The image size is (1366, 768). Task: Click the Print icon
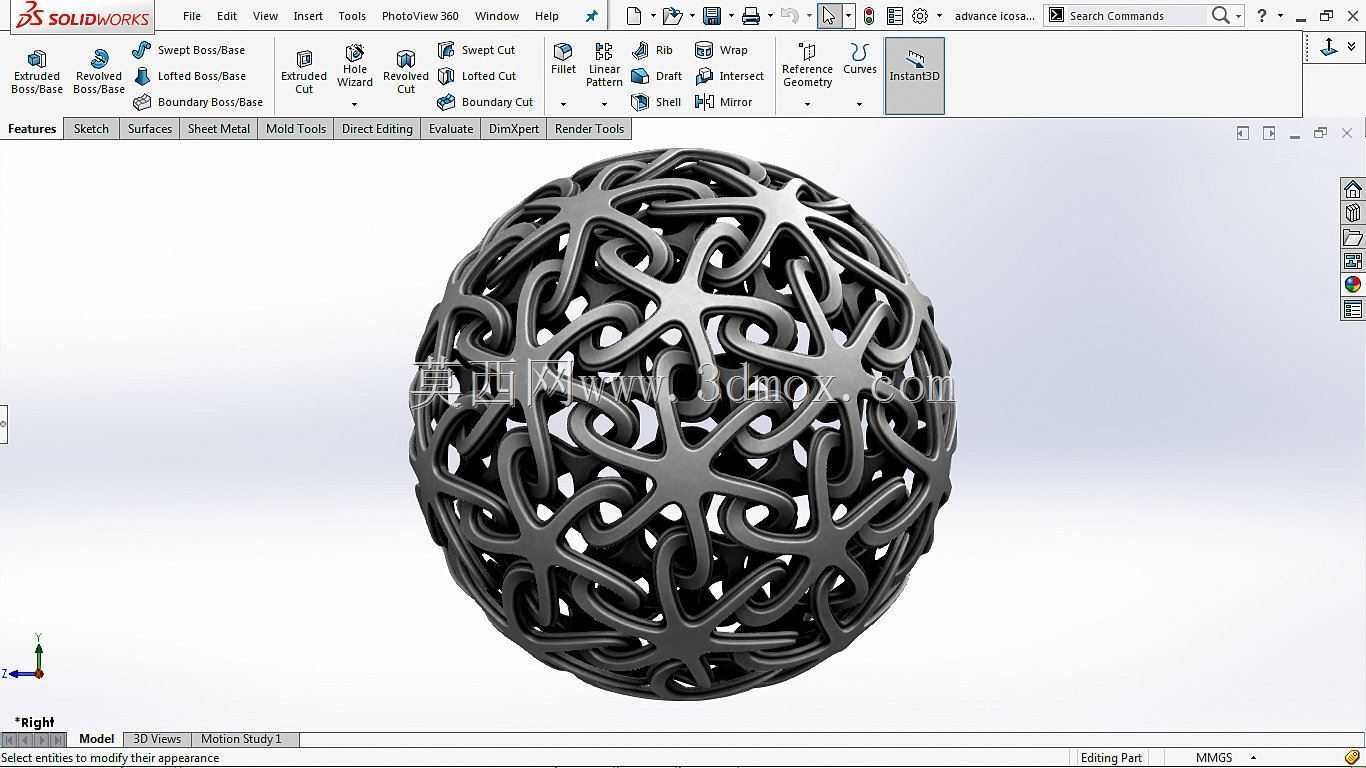(x=751, y=15)
